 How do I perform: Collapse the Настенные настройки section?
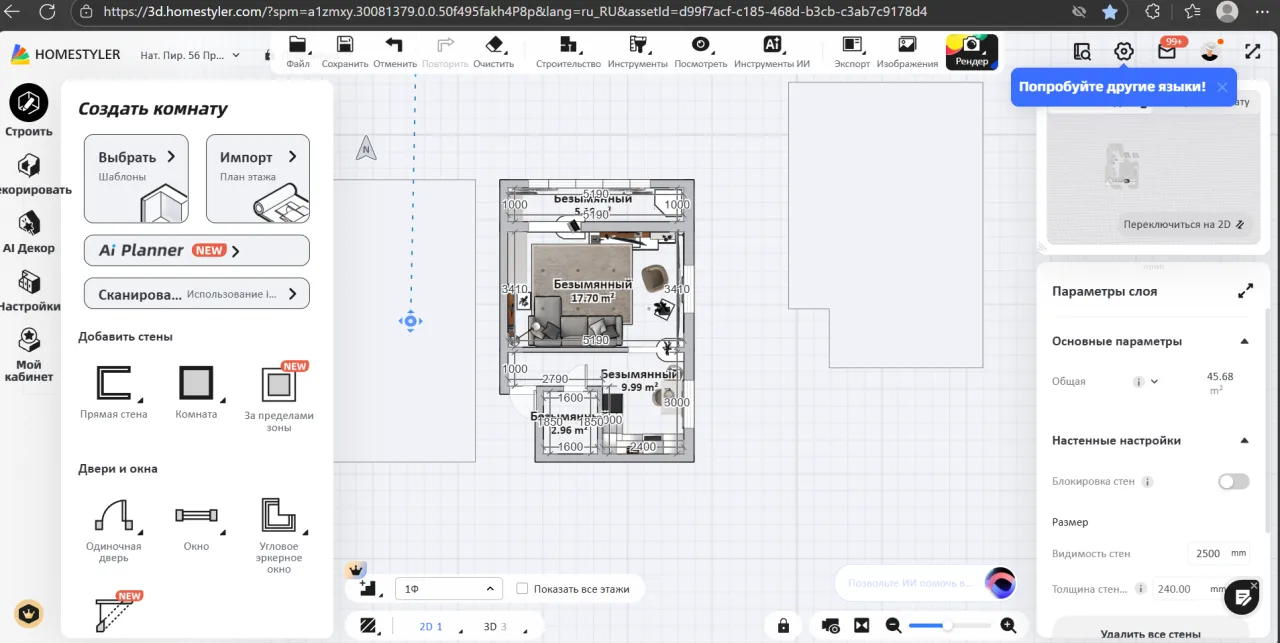tap(1244, 440)
